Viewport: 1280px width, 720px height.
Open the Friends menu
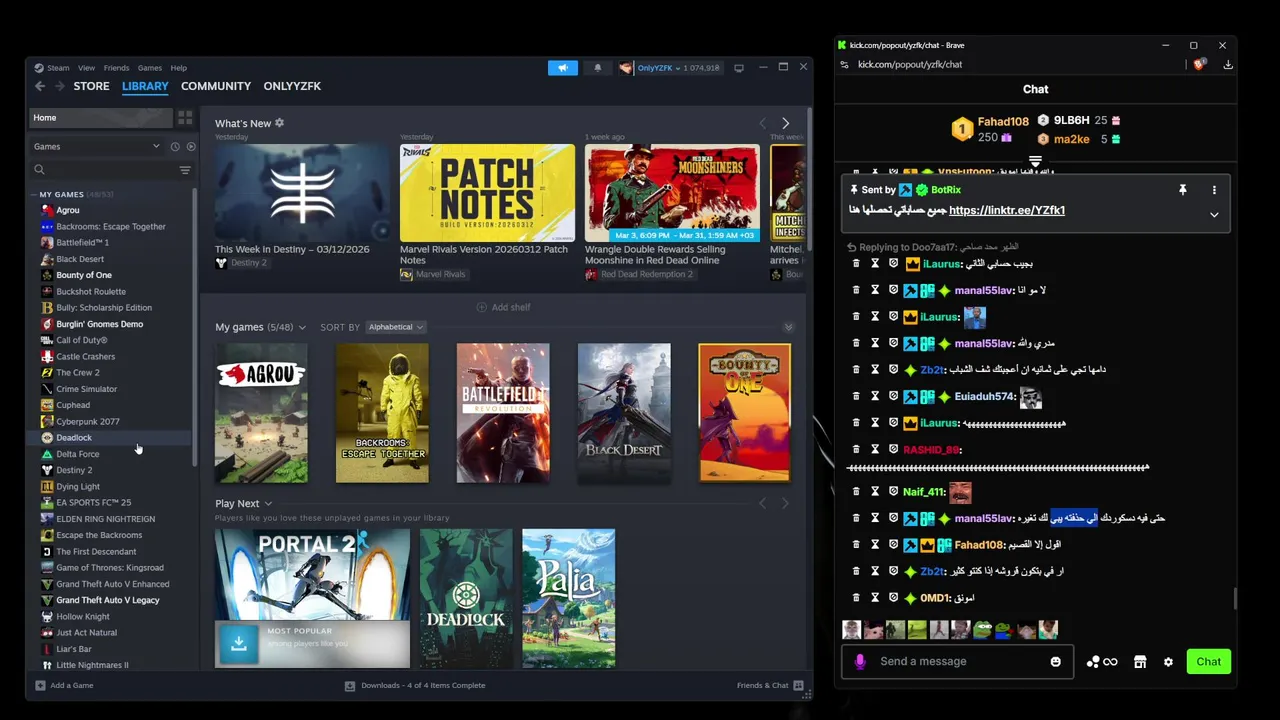point(116,68)
